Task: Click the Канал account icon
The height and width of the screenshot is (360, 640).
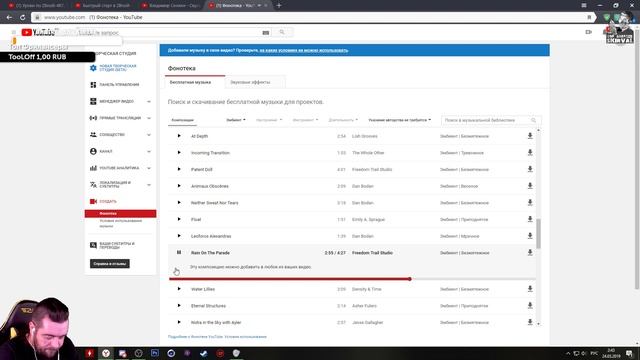Action: click(x=93, y=151)
